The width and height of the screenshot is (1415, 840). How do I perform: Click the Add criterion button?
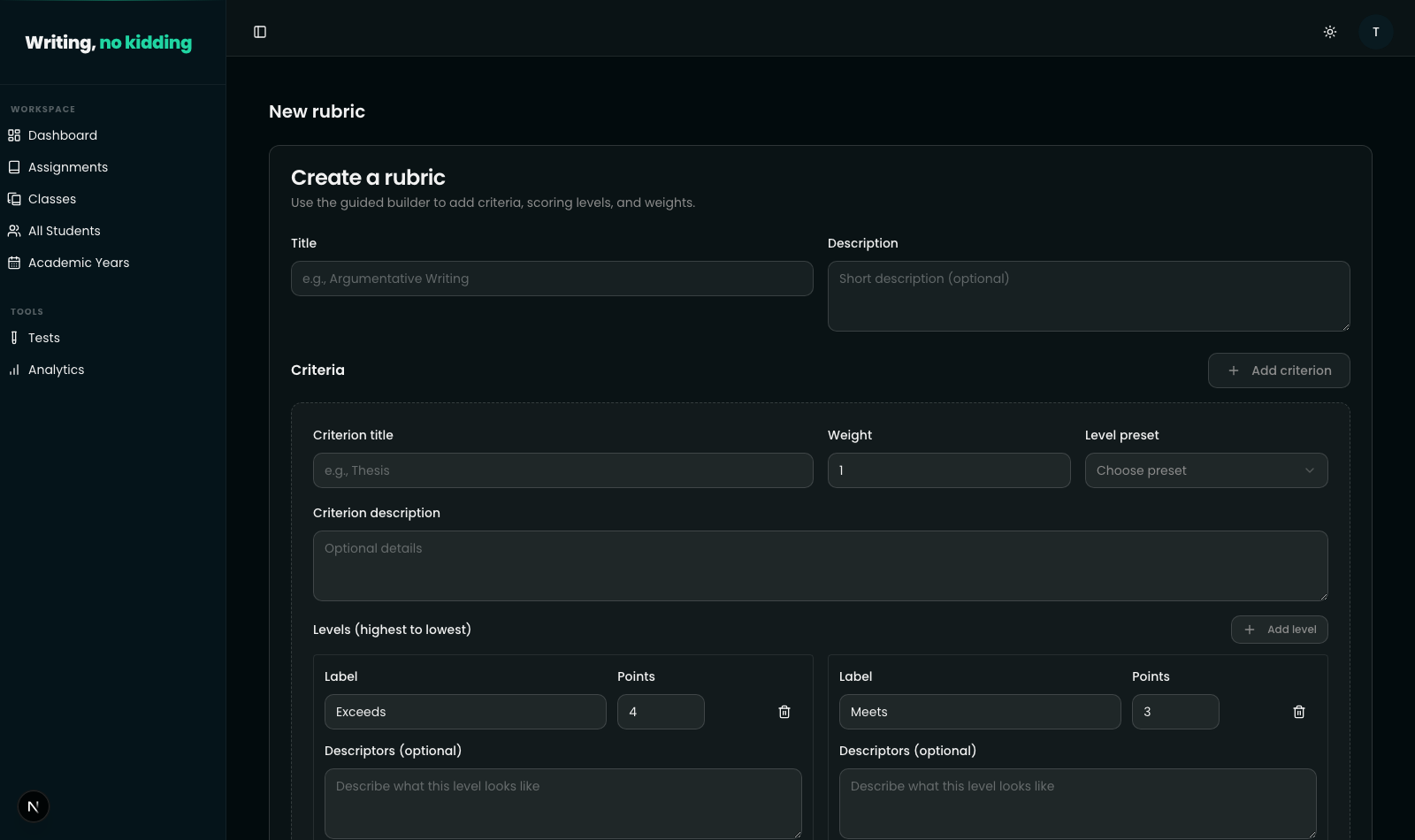(1279, 370)
